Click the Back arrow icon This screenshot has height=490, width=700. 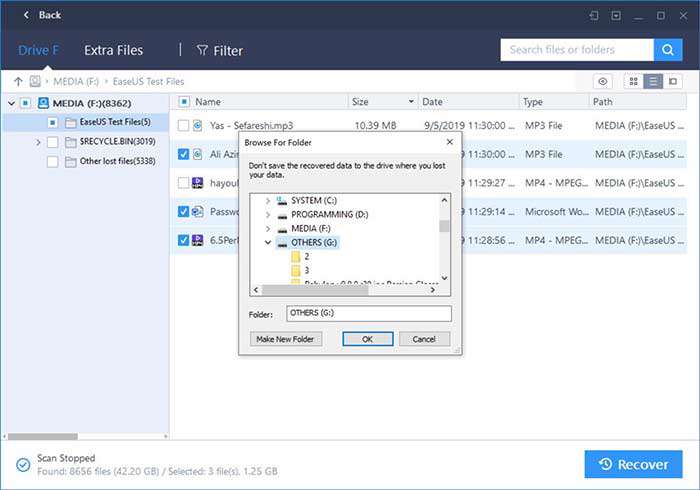[26, 15]
